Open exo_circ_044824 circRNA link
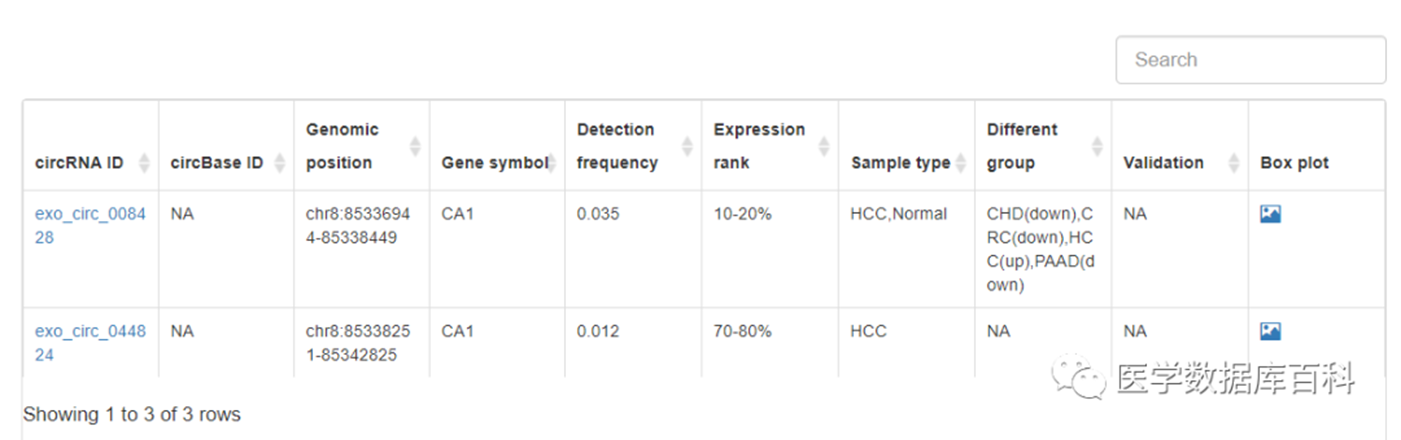This screenshot has height=440, width=1401. pos(90,343)
